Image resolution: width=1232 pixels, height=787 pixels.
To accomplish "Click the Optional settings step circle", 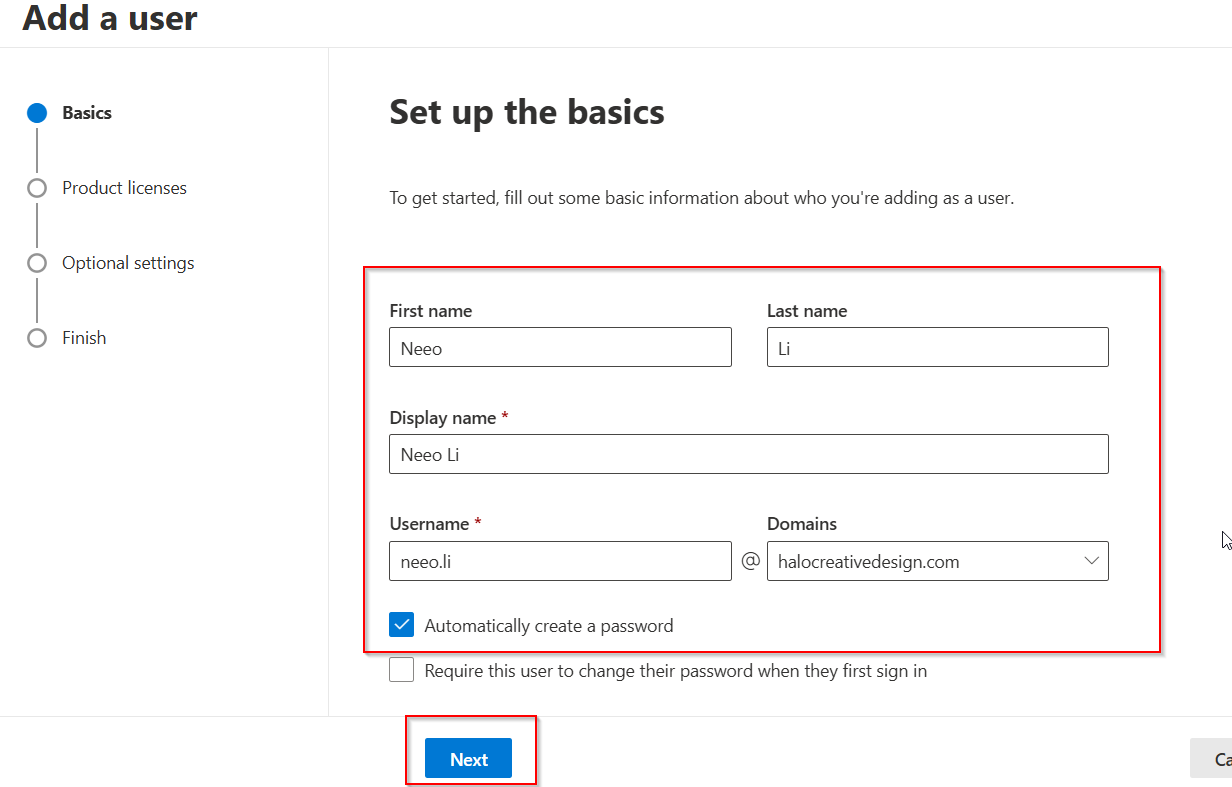I will (x=37, y=263).
